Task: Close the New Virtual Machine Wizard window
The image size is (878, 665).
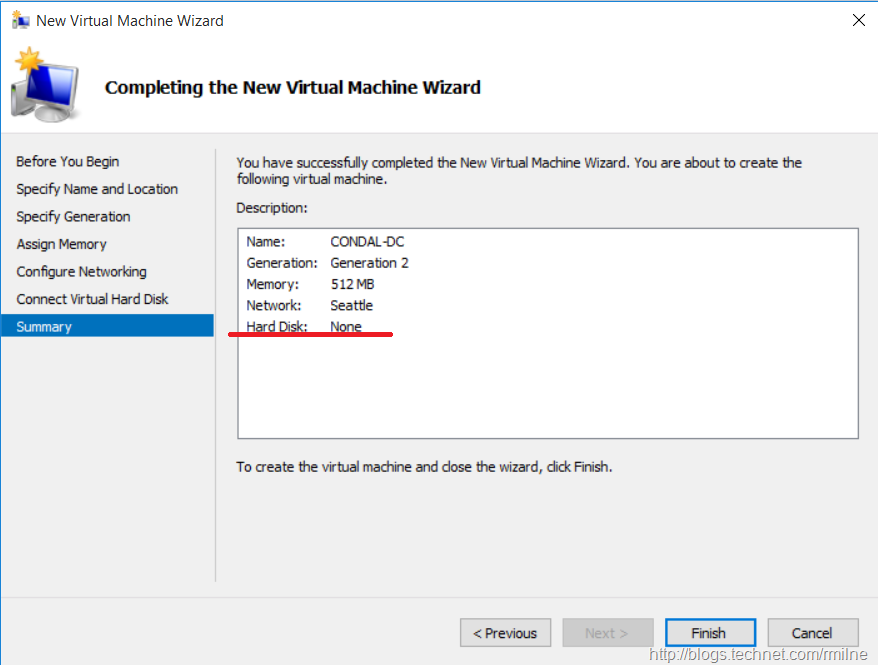Action: (x=858, y=20)
